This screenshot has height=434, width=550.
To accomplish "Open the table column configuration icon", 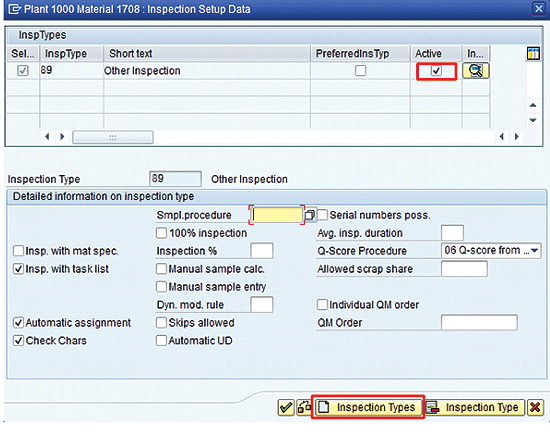I will tap(533, 54).
